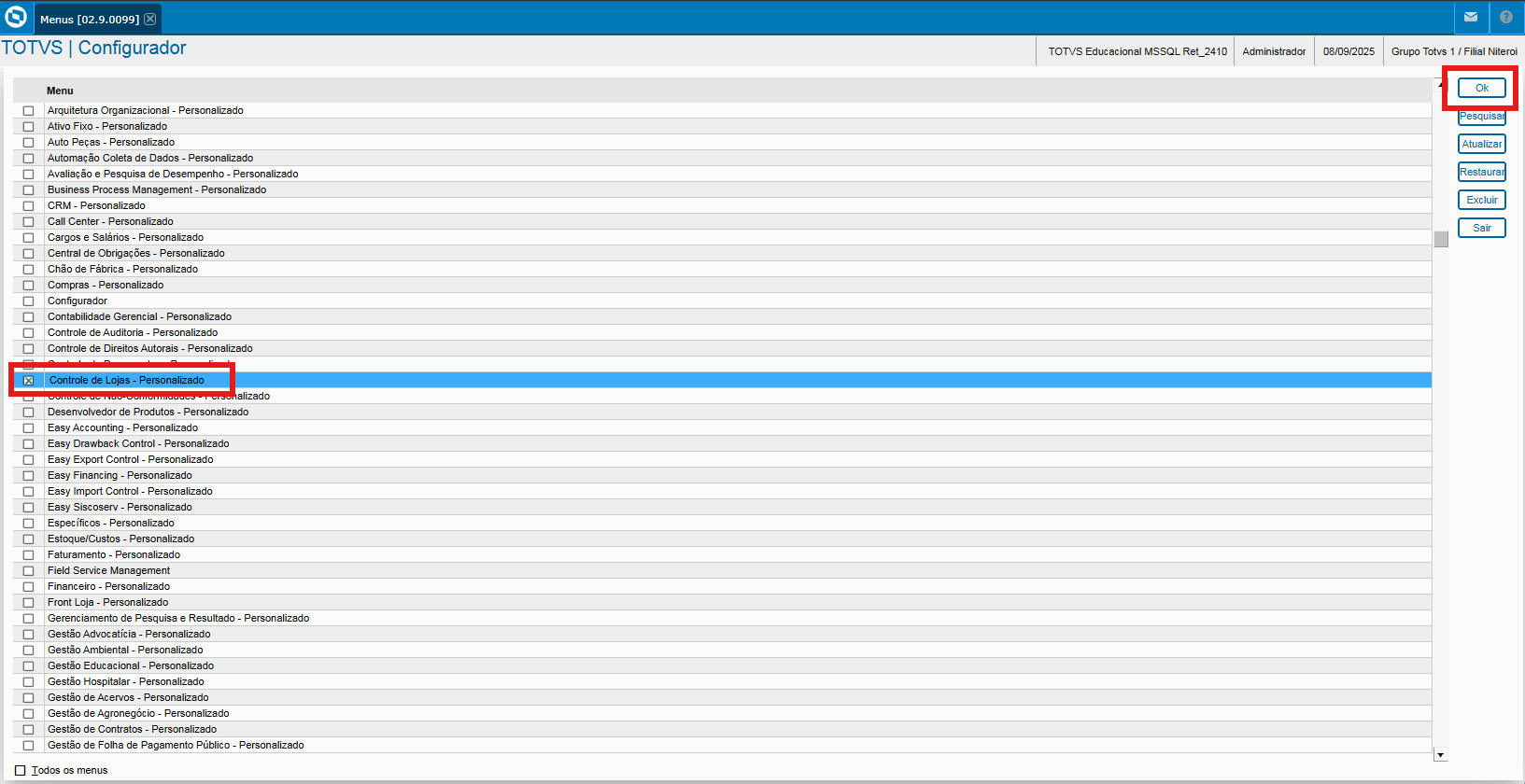
Task: Enable the Todos os menus checkbox
Action: point(21,771)
